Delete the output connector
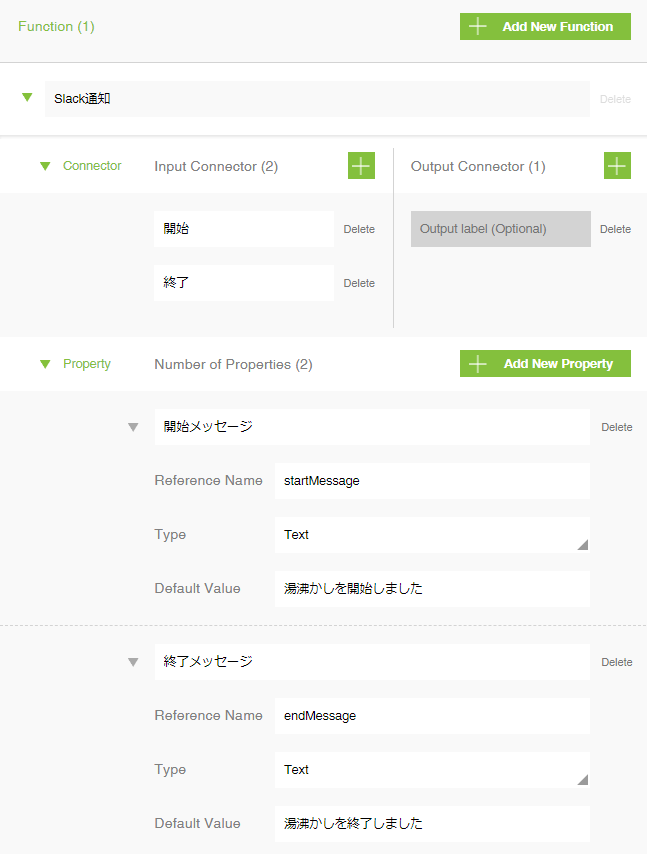Viewport: 647px width, 854px height. tap(615, 229)
